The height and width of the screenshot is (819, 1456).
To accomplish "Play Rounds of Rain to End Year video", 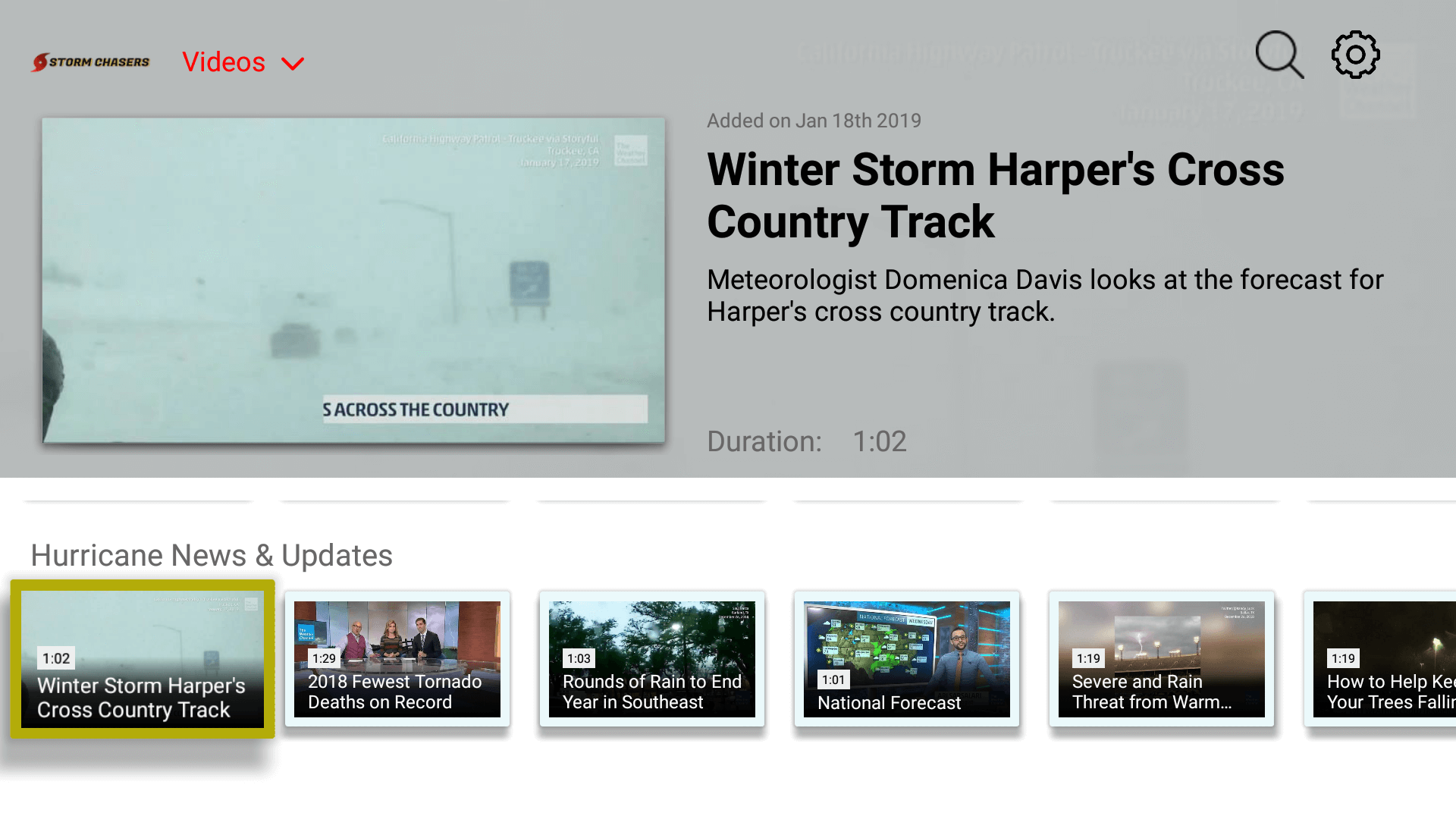I will 651,659.
